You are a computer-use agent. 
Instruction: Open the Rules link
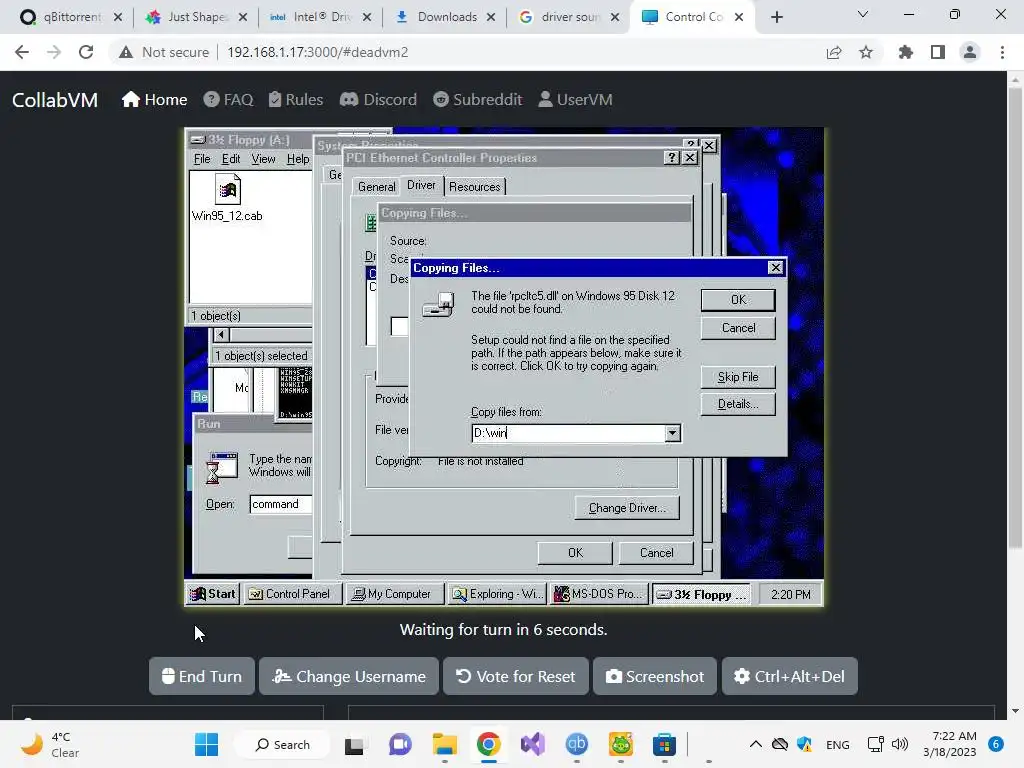point(296,100)
